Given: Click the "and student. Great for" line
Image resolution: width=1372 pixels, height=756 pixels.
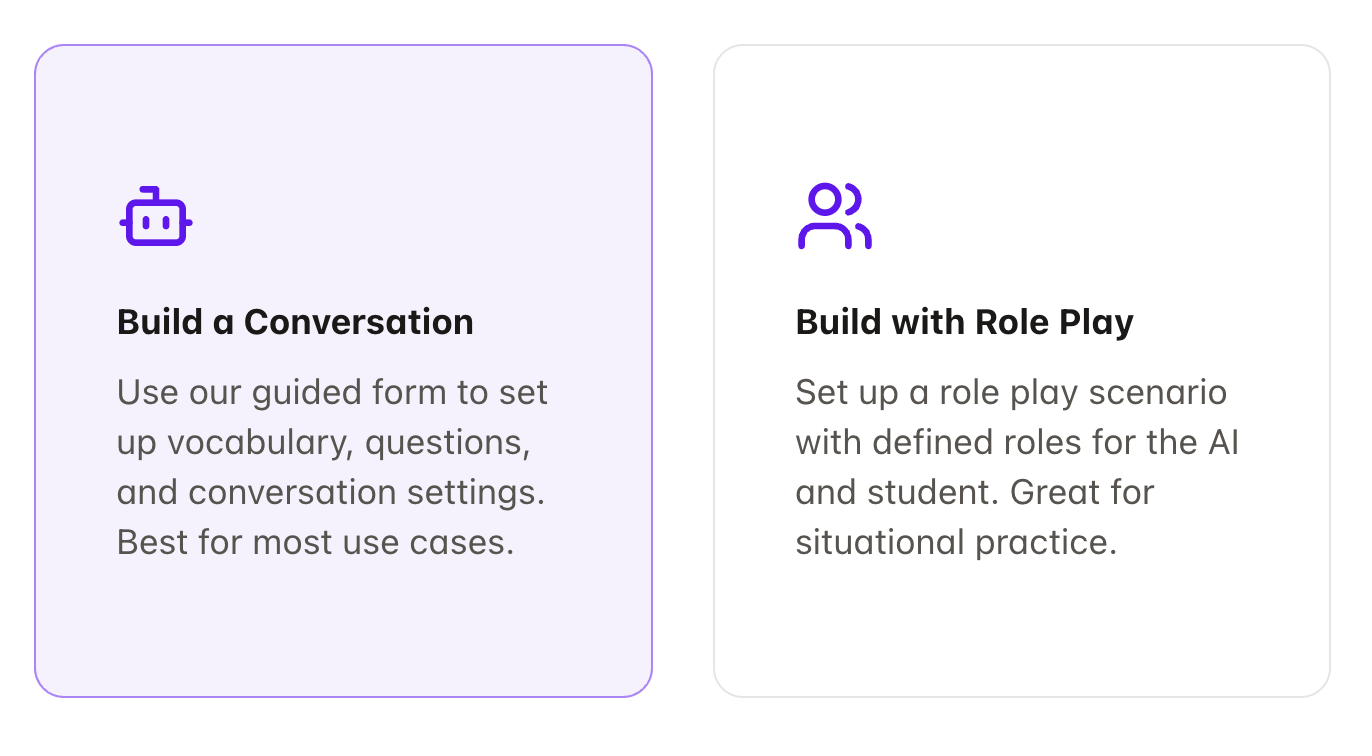Looking at the screenshot, I should 975,492.
